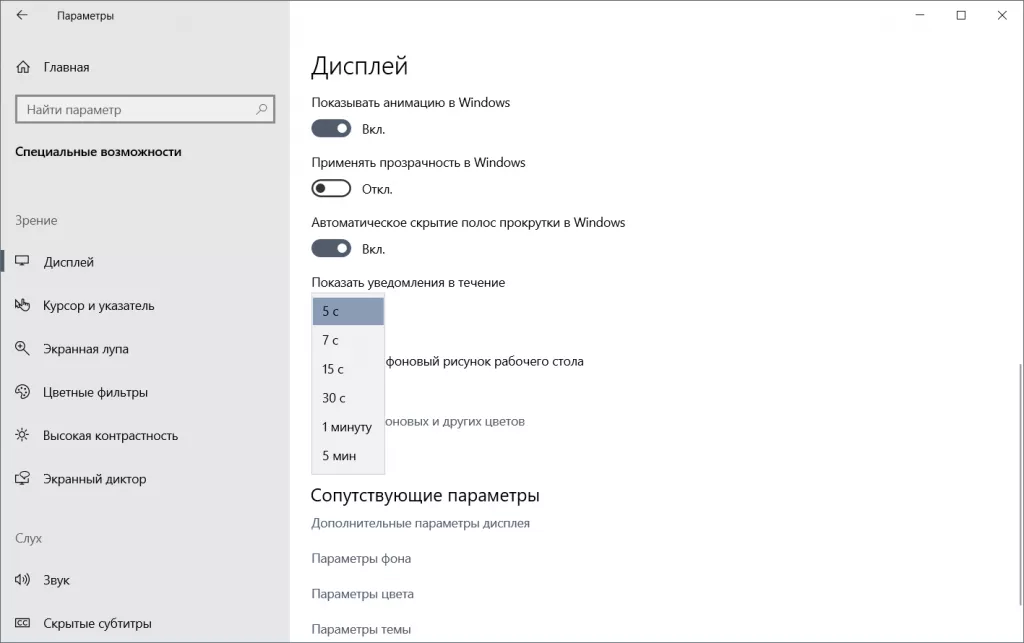Open Параметры темы link
Image resolution: width=1024 pixels, height=643 pixels.
click(361, 629)
